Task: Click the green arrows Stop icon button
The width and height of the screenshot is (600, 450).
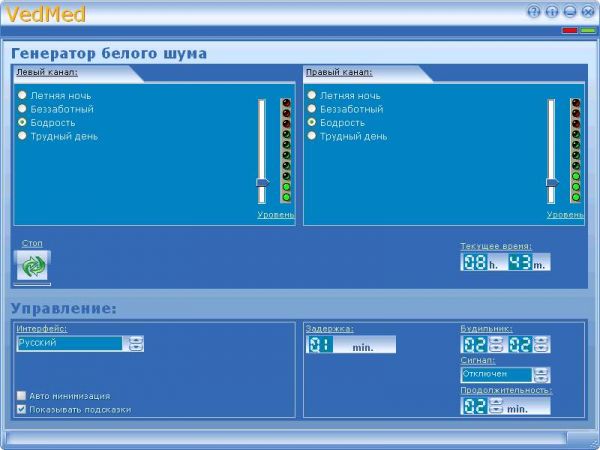Action: pyautogui.click(x=32, y=266)
